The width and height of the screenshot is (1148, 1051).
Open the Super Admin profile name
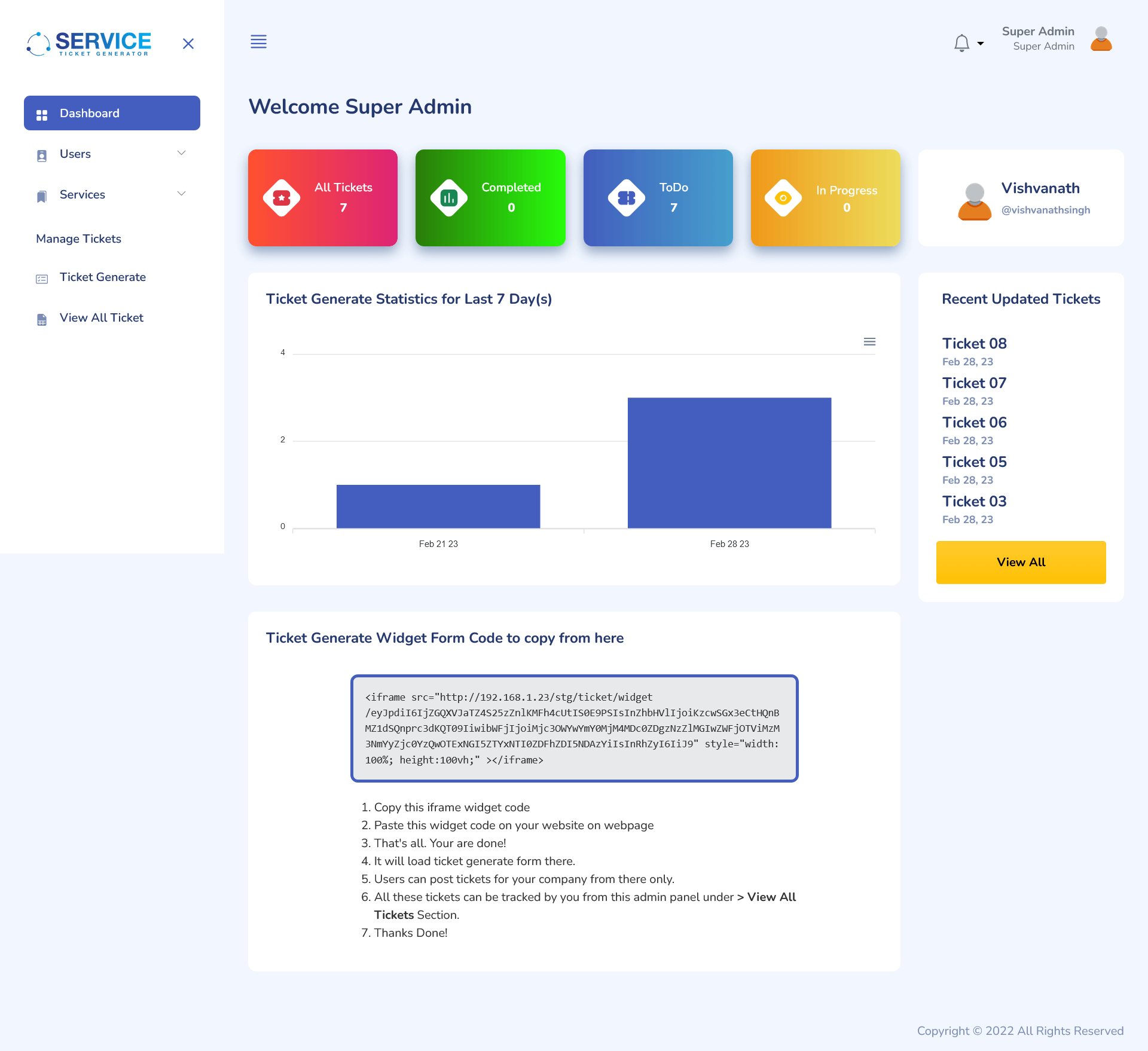coord(1038,32)
